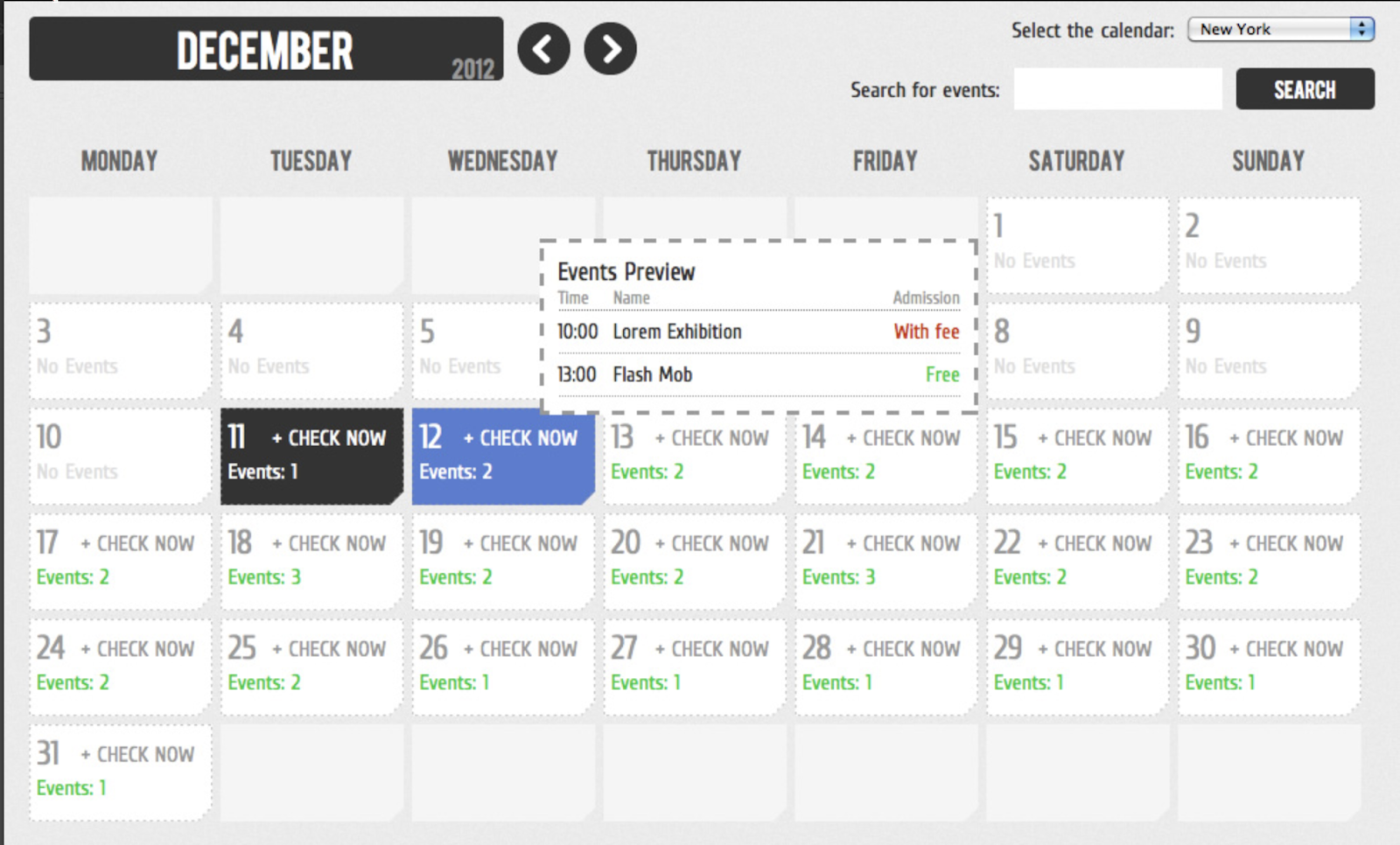Open Check Now for December 21

pyautogui.click(x=903, y=544)
